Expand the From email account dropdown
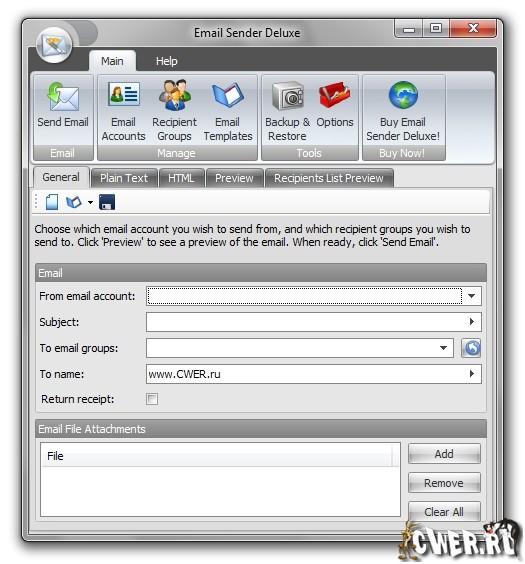This screenshot has height=564, width=525. click(471, 296)
